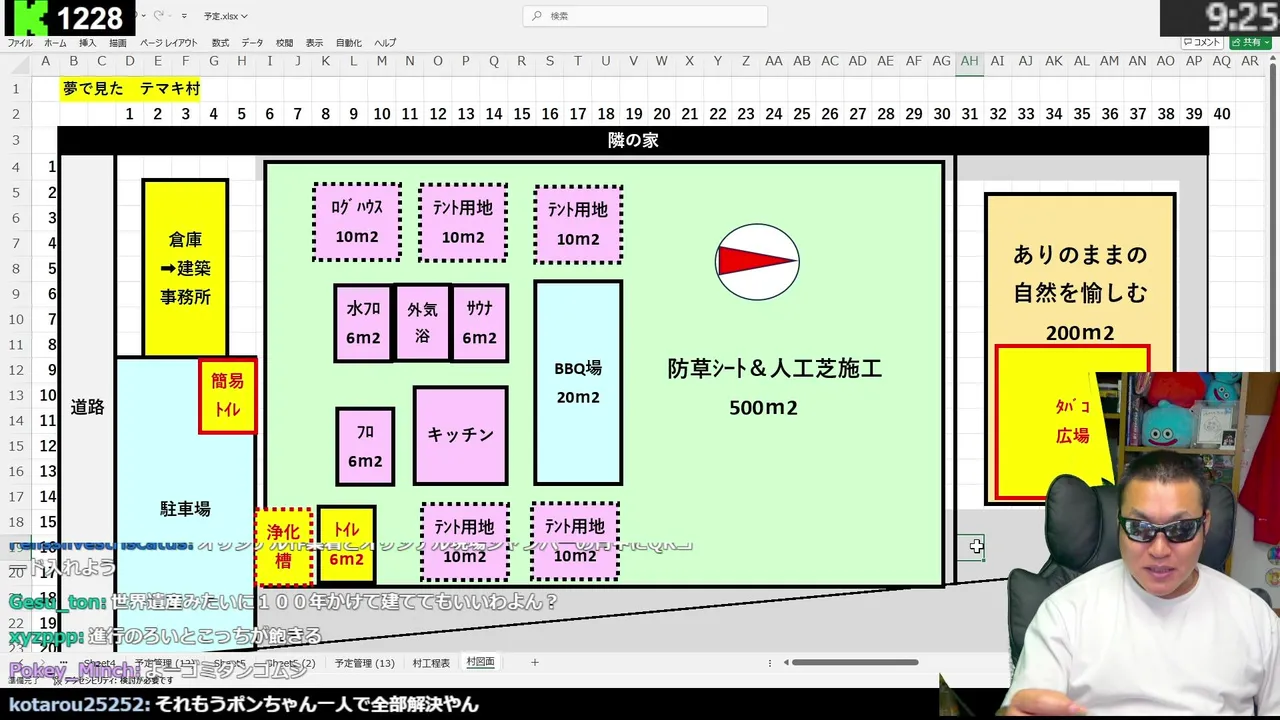
Task: Click the red north arrow compass shape
Action: 757,262
